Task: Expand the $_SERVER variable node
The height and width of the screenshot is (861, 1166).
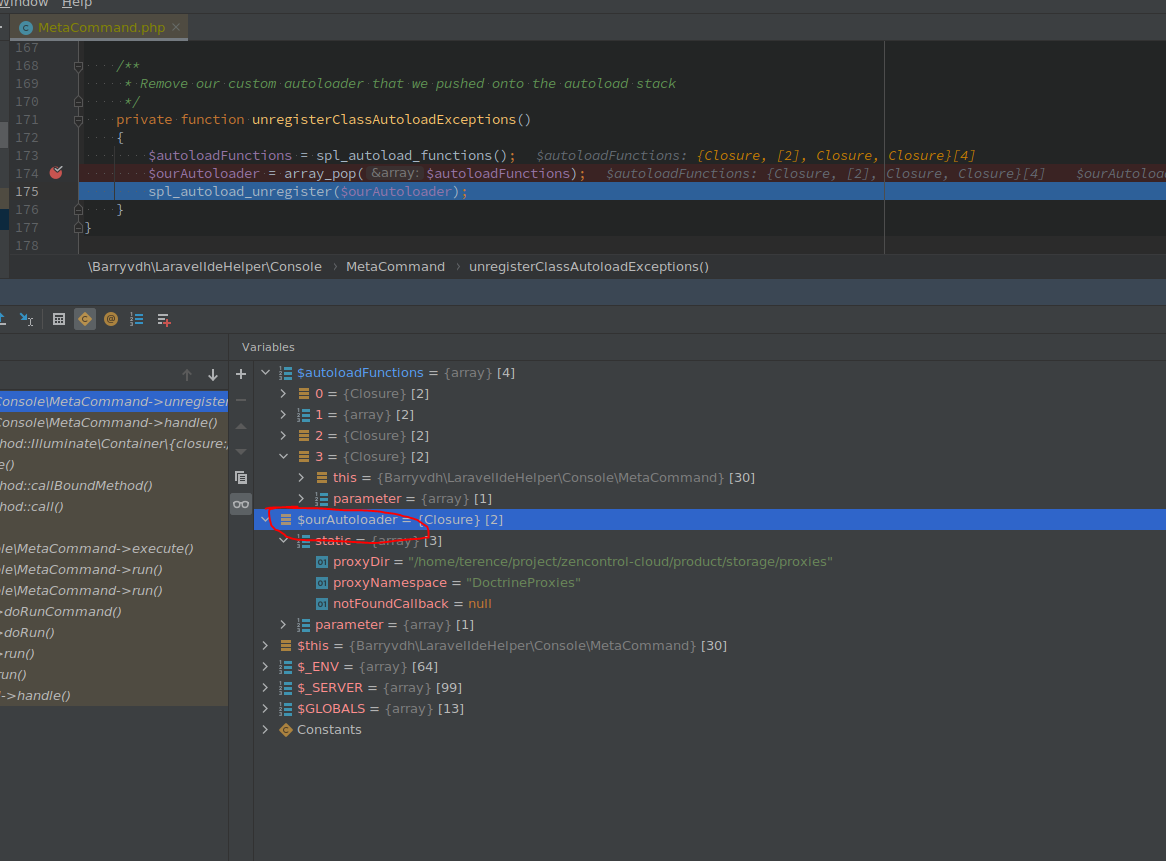Action: [x=265, y=688]
